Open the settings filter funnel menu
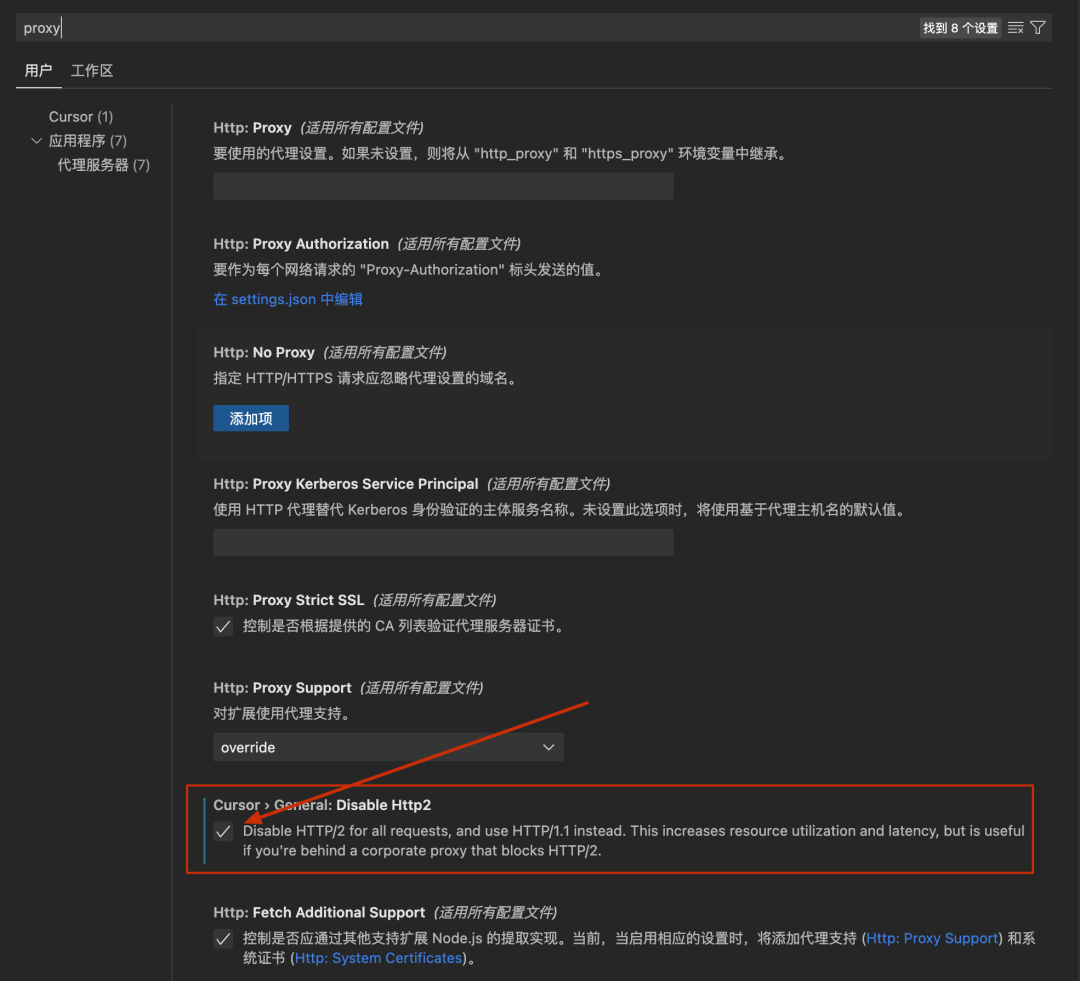The height and width of the screenshot is (981, 1080). (x=1039, y=27)
